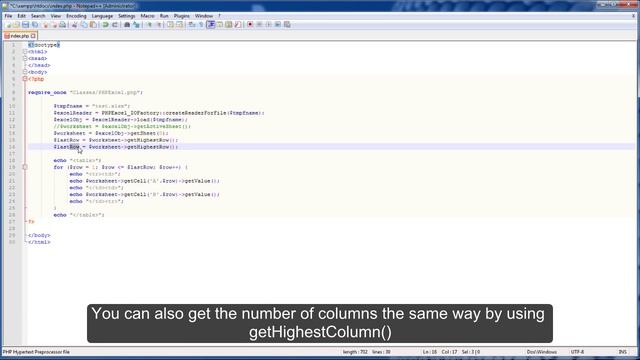Image resolution: width=640 pixels, height=360 pixels.
Task: Click the UTF-8 encoding status field
Action: pos(577,352)
